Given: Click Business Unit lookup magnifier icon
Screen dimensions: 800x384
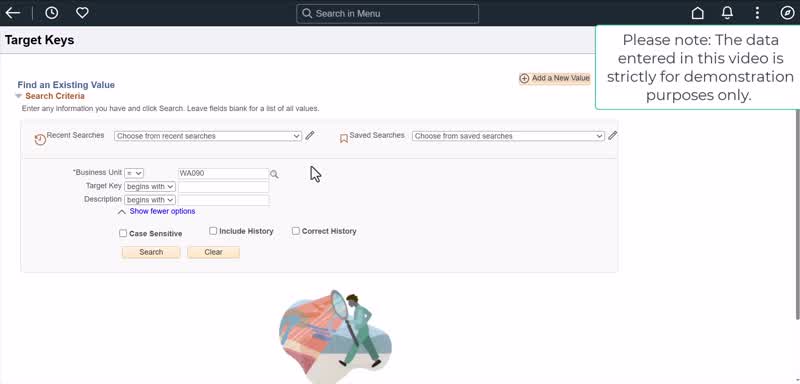Looking at the screenshot, I should pyautogui.click(x=274, y=174).
